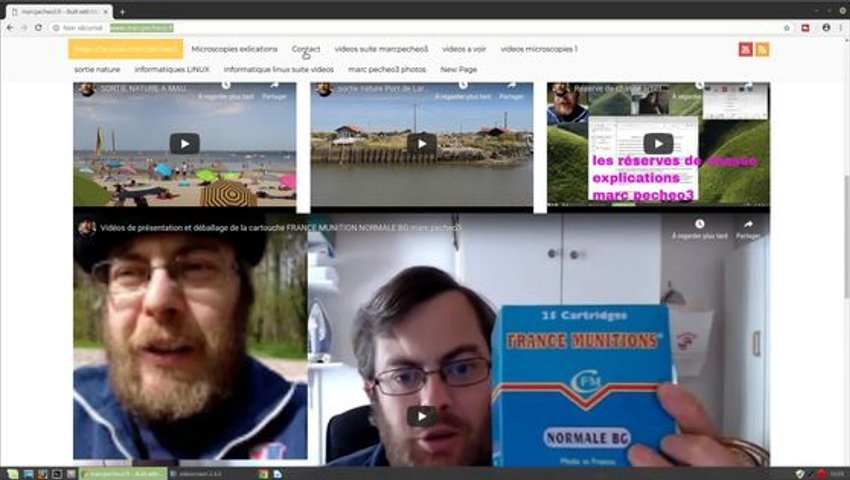850x480 pixels.
Task: Open the highlighted yellow home page menu item
Action: click(x=125, y=49)
